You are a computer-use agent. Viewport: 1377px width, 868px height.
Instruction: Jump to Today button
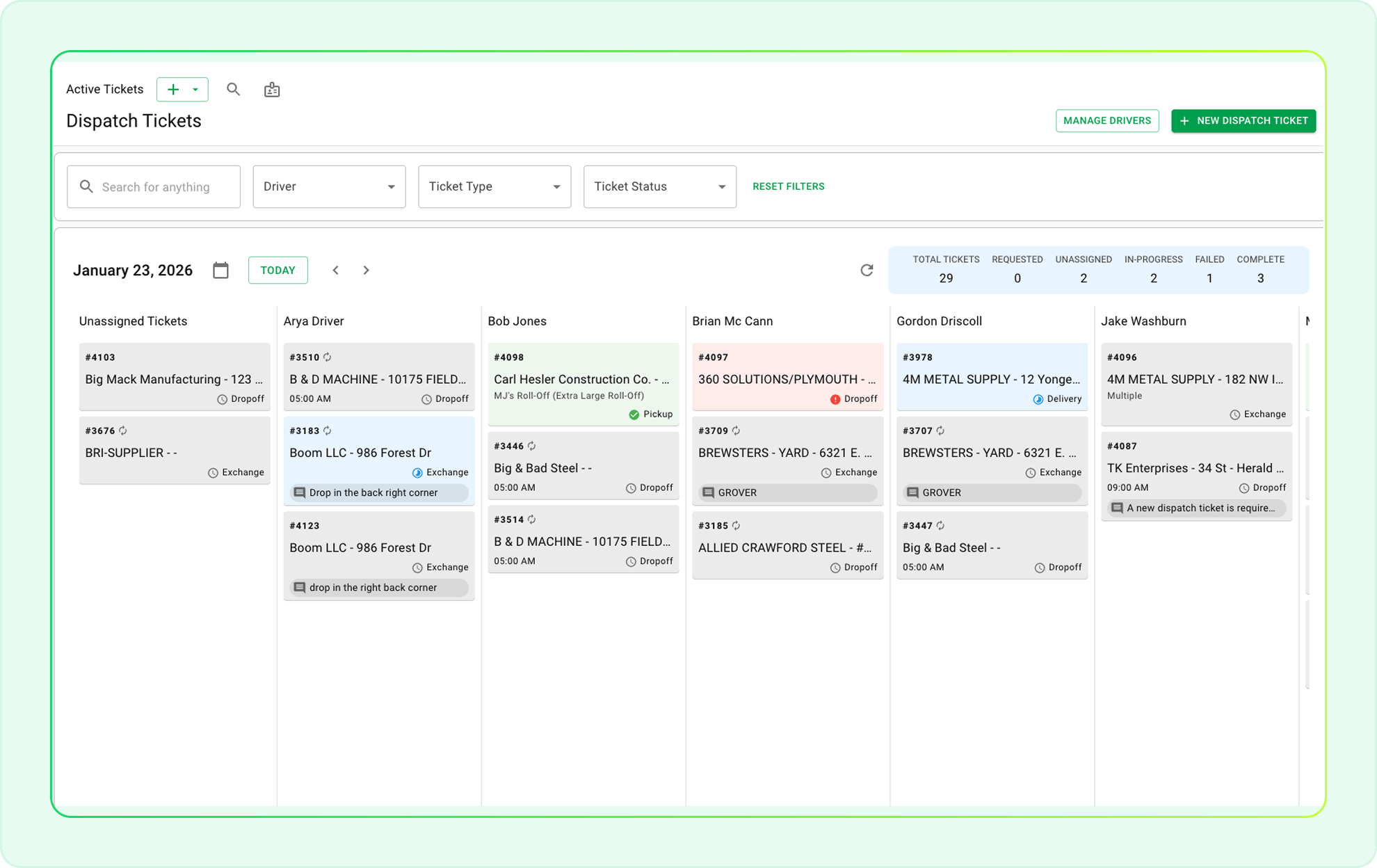(277, 270)
